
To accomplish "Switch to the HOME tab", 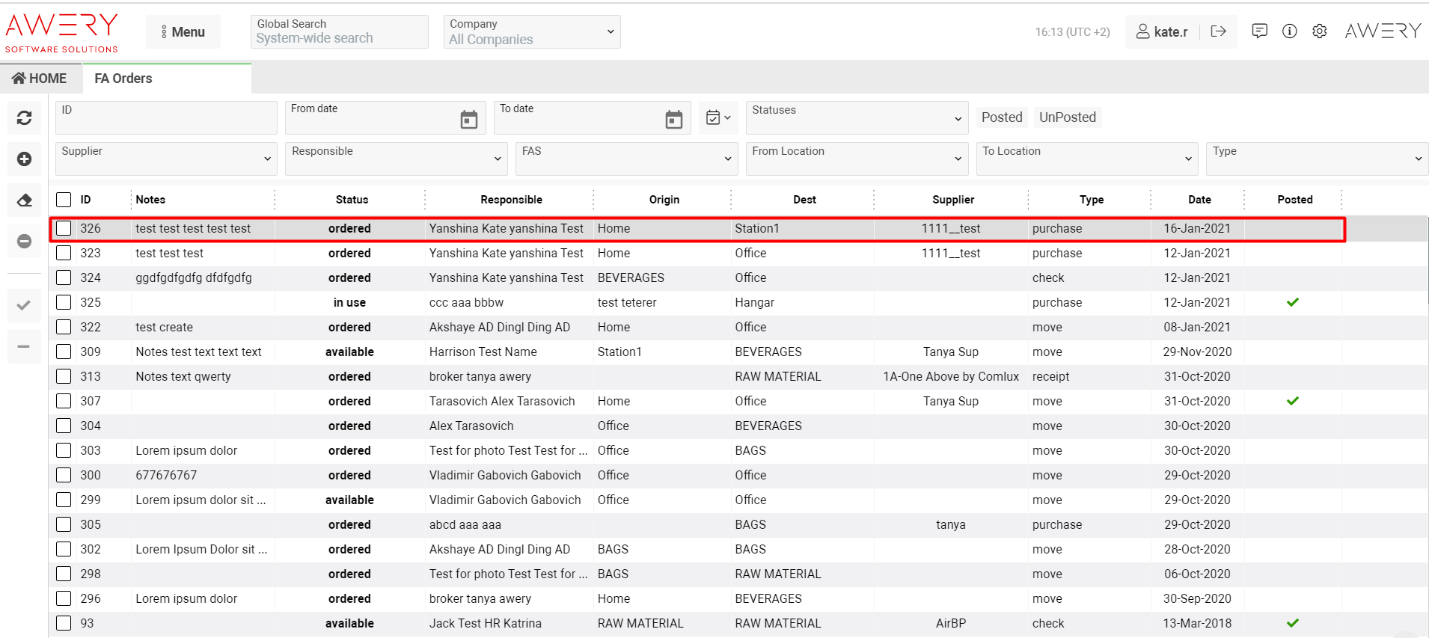I will (40, 78).
